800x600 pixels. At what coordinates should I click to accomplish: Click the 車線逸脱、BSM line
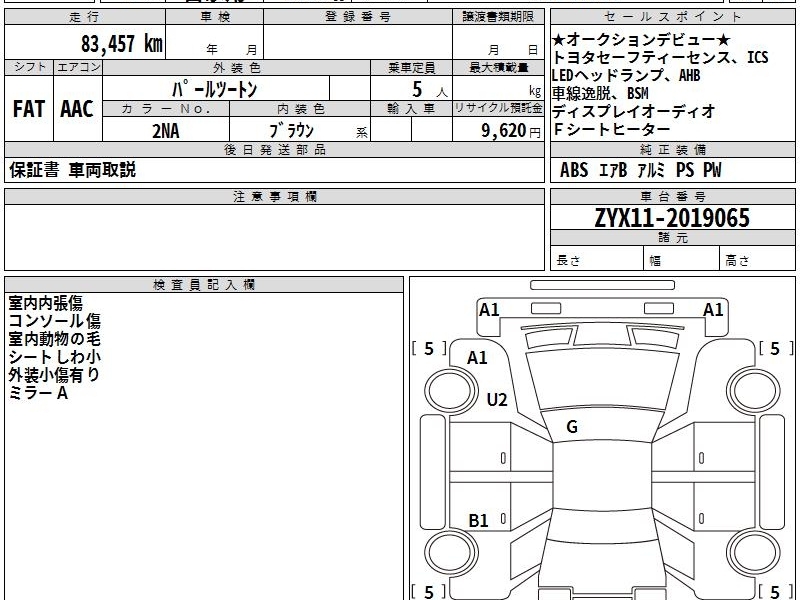click(x=601, y=93)
